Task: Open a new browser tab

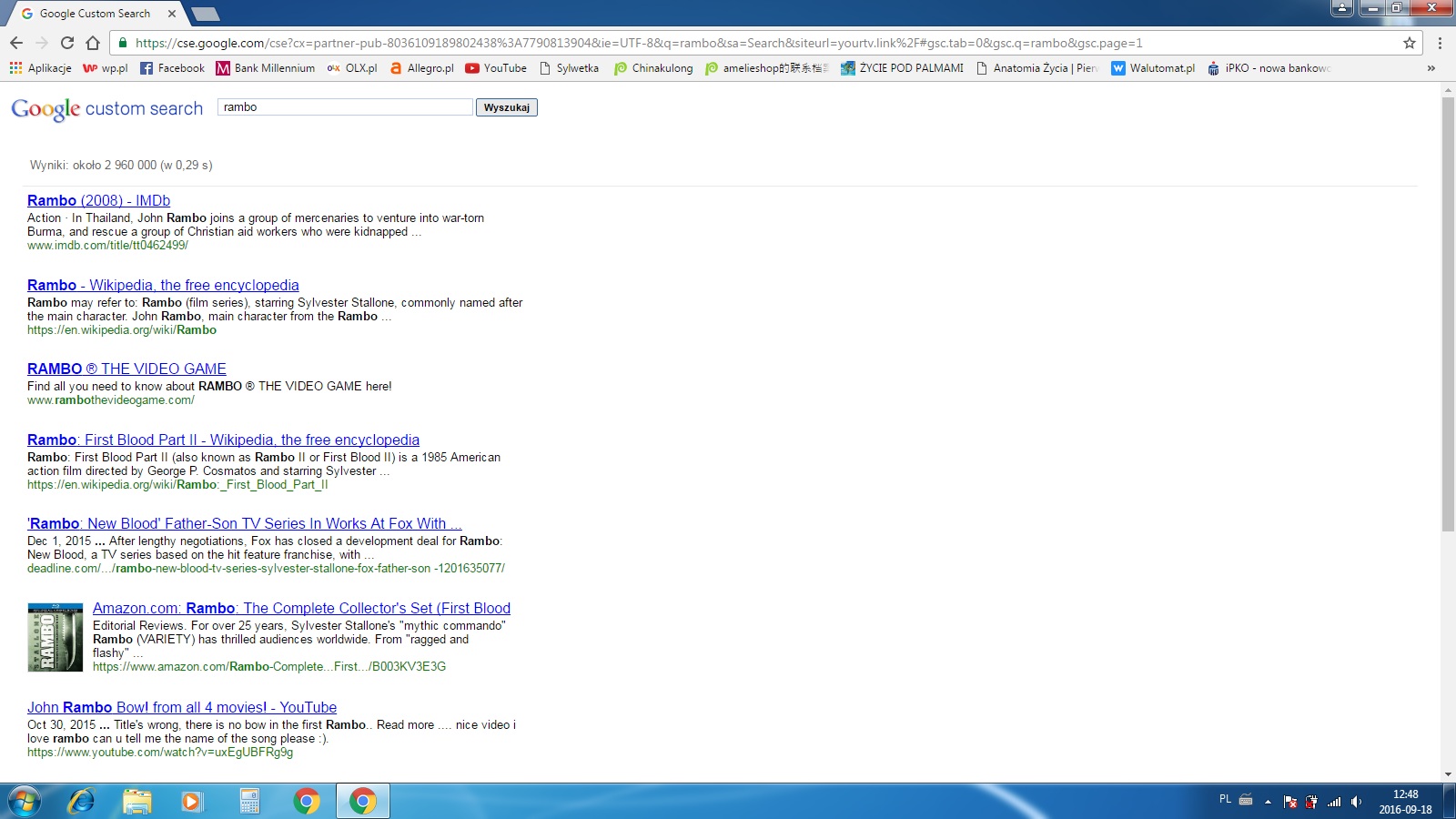Action: point(205,14)
